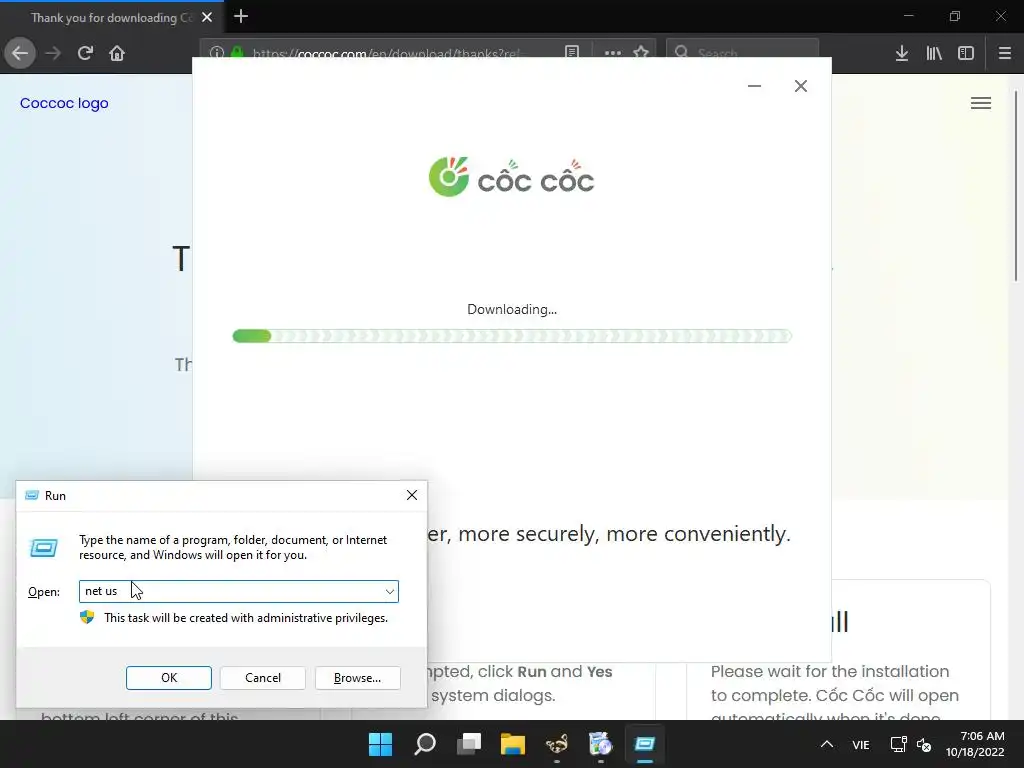Click Browse... in the Run dialog

(x=357, y=678)
